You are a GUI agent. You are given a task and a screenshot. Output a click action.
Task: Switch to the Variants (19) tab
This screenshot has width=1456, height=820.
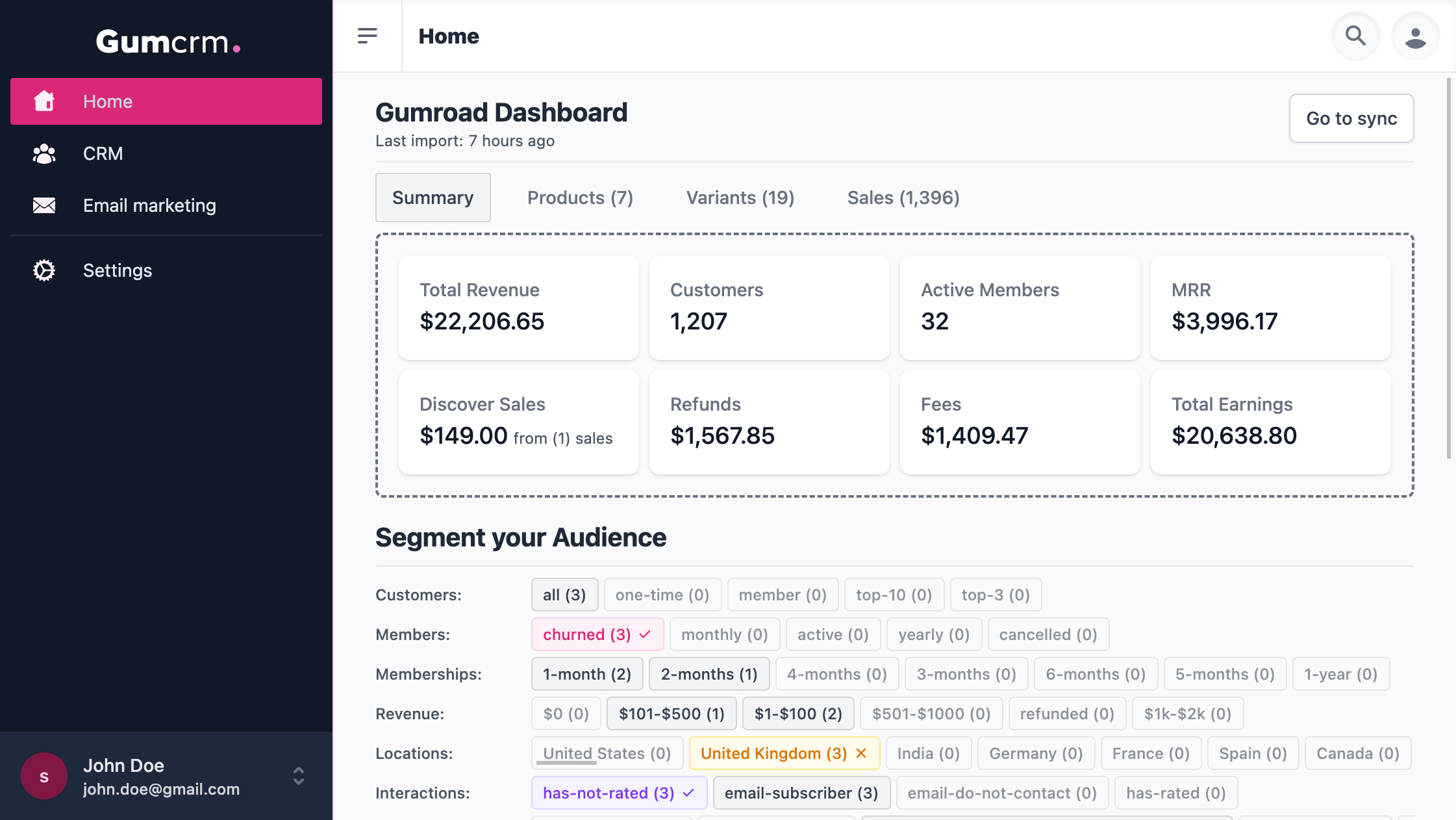[x=740, y=198]
